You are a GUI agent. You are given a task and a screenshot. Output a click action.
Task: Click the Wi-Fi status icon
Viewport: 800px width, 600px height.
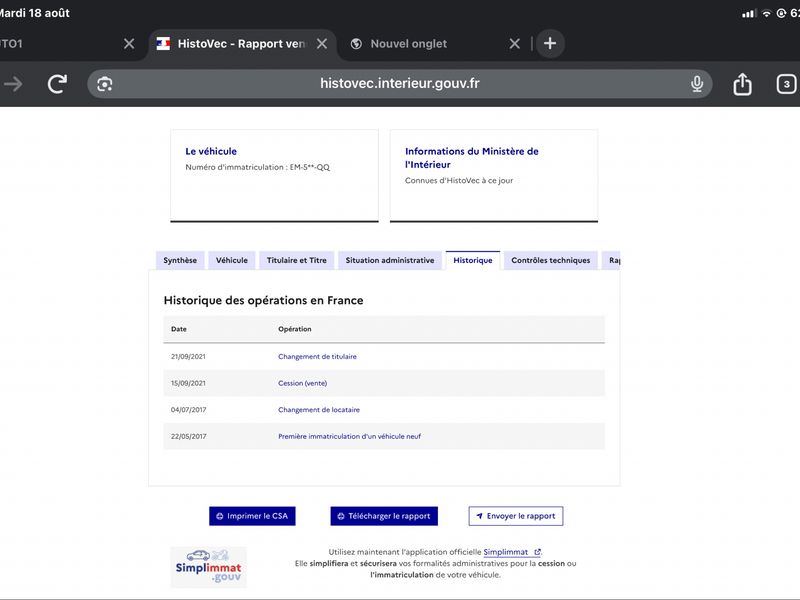[x=766, y=14]
